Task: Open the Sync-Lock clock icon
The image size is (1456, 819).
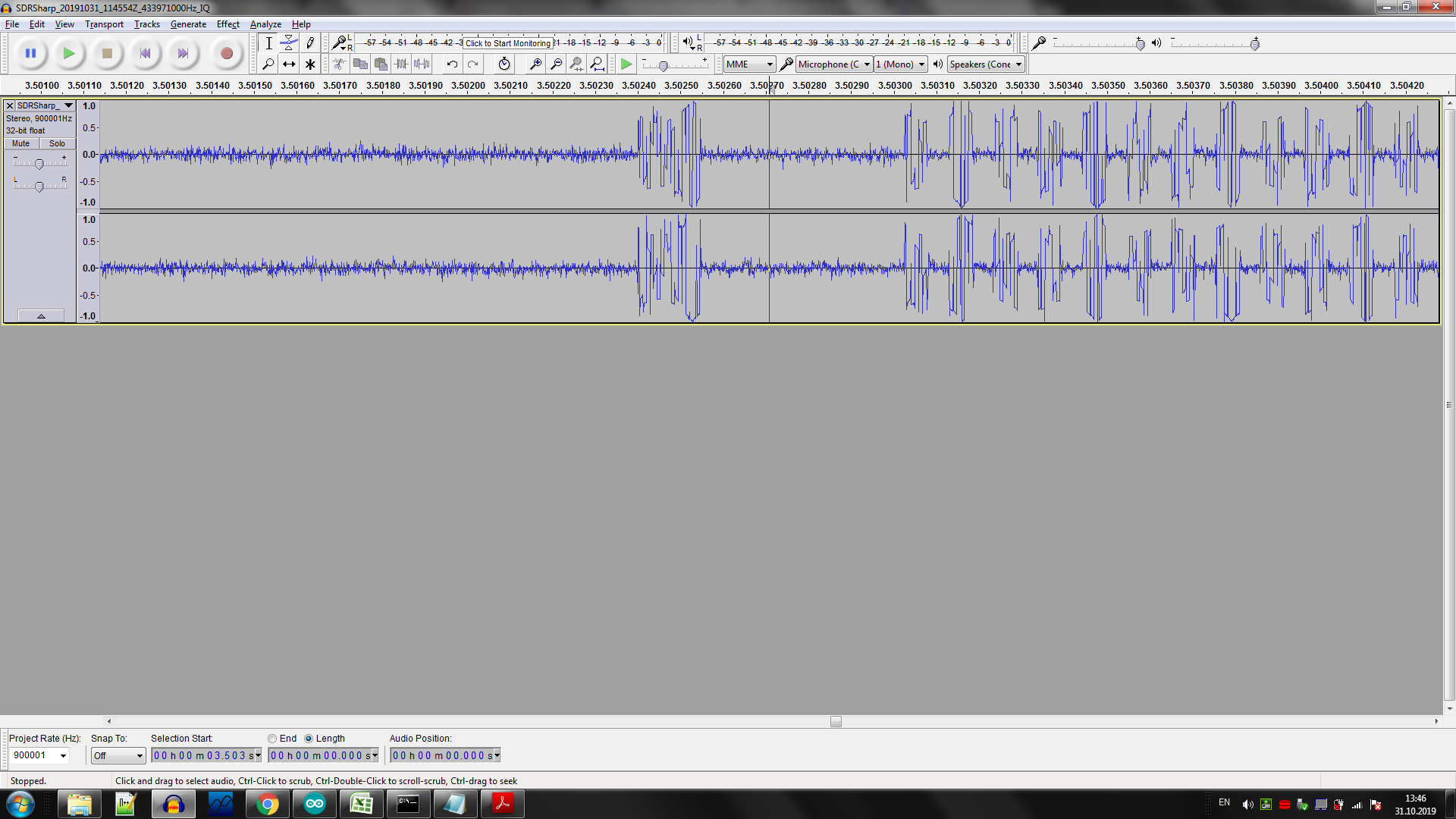Action: 504,64
